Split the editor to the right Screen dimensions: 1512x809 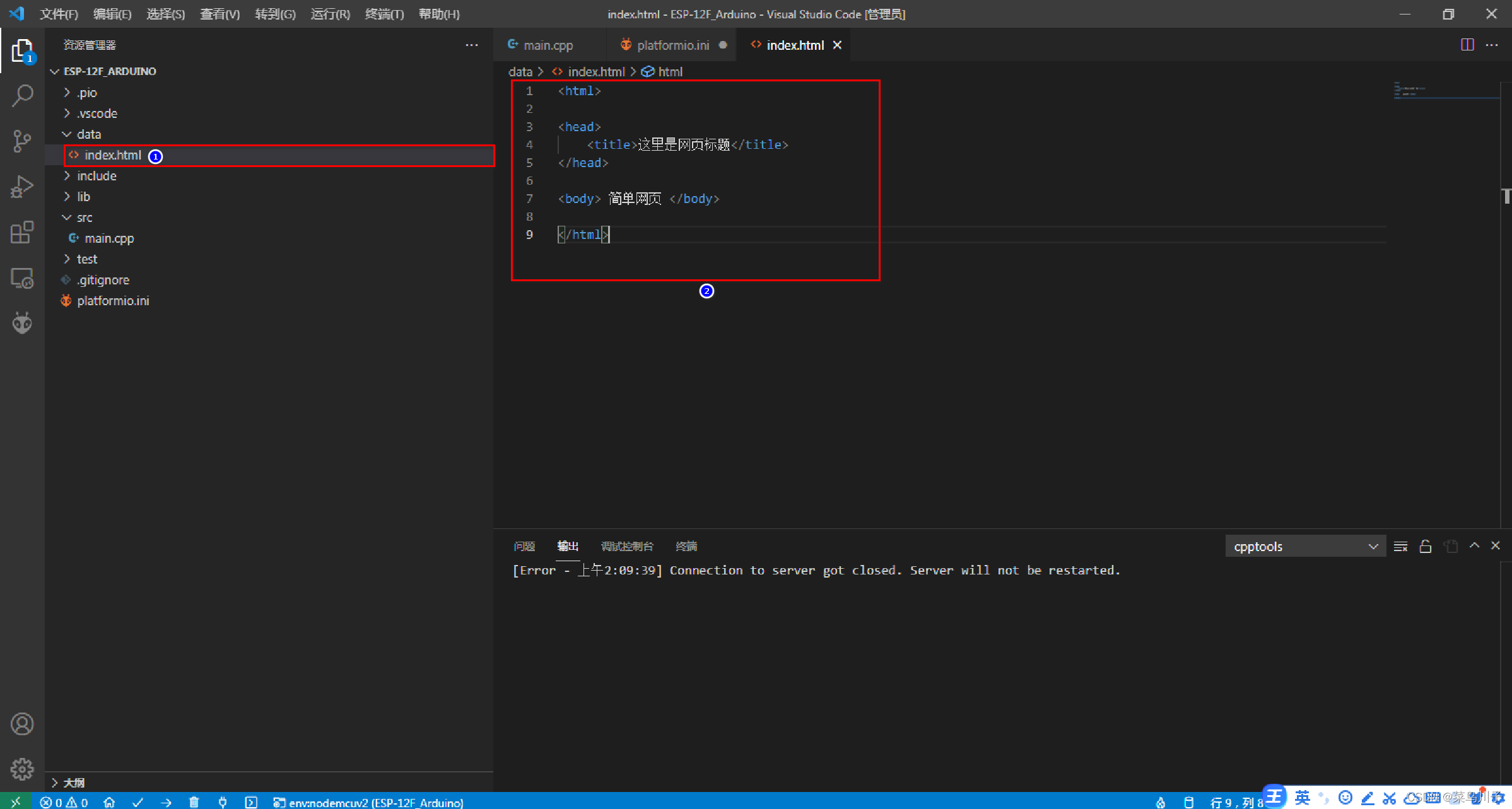(x=1467, y=45)
